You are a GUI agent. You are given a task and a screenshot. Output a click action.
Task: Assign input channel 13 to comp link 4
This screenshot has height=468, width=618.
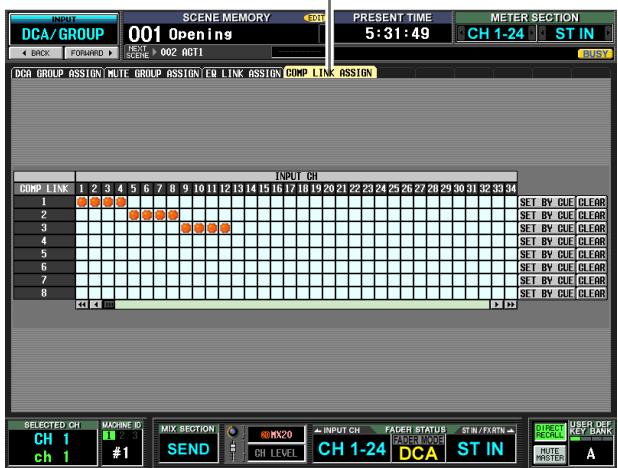[238, 241]
